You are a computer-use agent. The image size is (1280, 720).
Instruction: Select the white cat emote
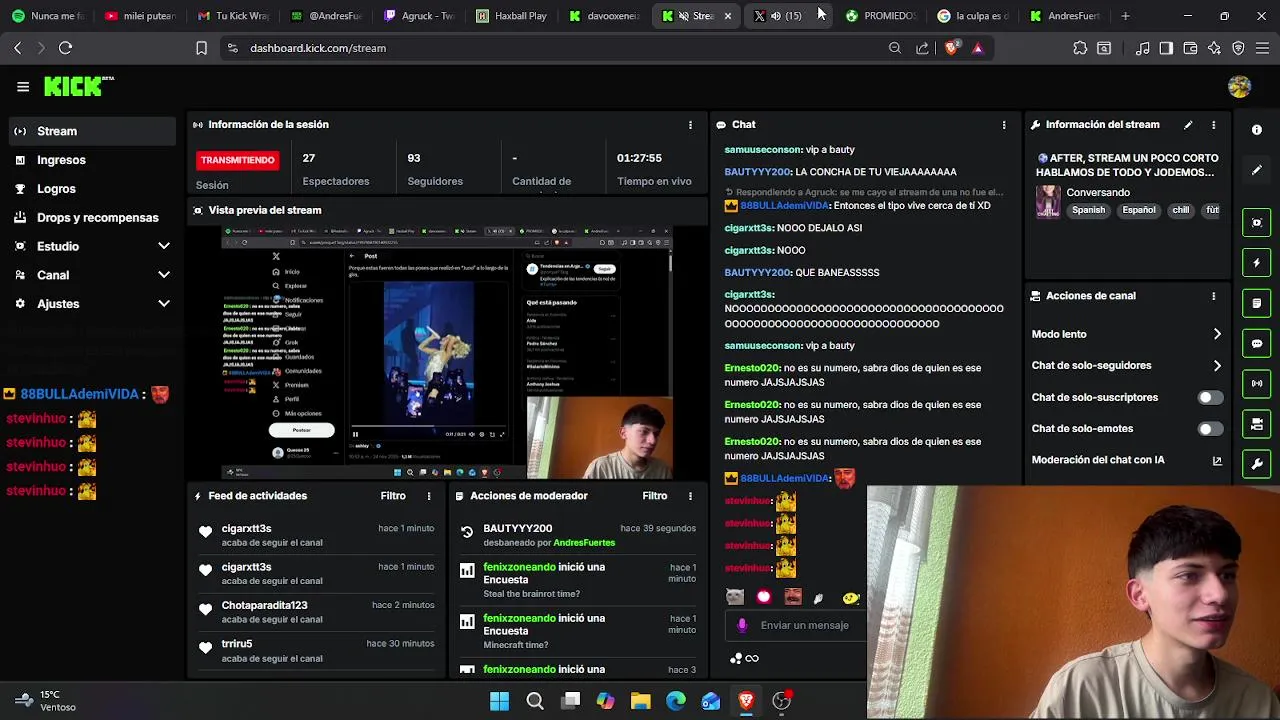(735, 597)
